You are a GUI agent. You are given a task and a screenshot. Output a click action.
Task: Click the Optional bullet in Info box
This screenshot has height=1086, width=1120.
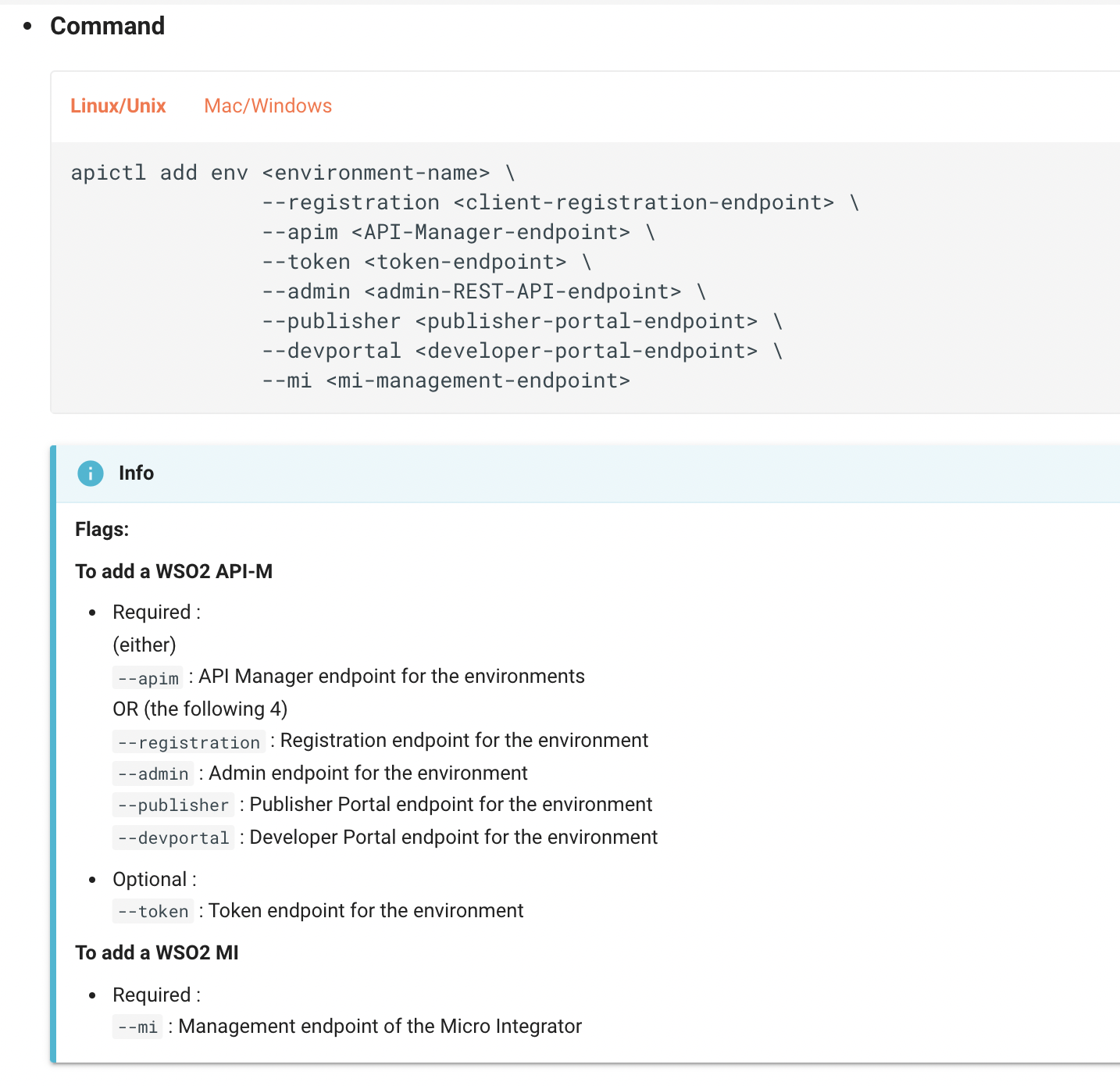(x=153, y=879)
